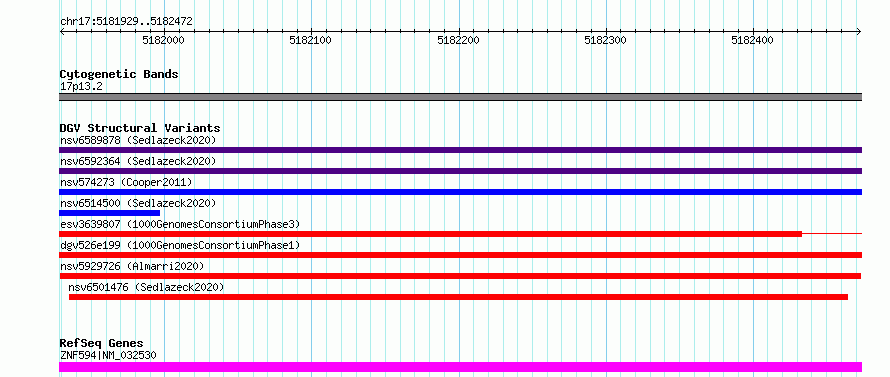Open variant label nsv6592364 (Sedlazeck2020)
The height and width of the screenshot is (377, 890).
pos(138,161)
